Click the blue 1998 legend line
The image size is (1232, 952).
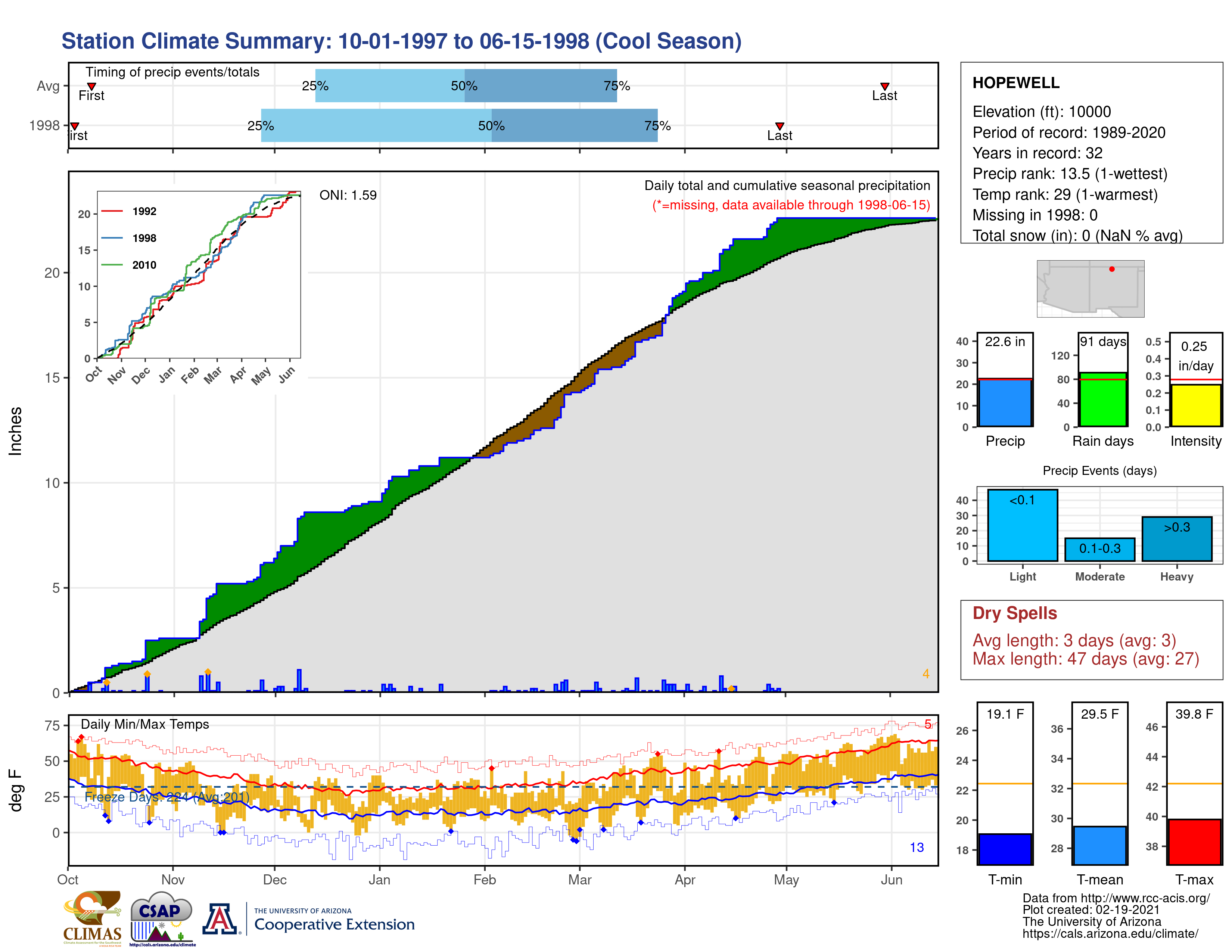(x=112, y=238)
